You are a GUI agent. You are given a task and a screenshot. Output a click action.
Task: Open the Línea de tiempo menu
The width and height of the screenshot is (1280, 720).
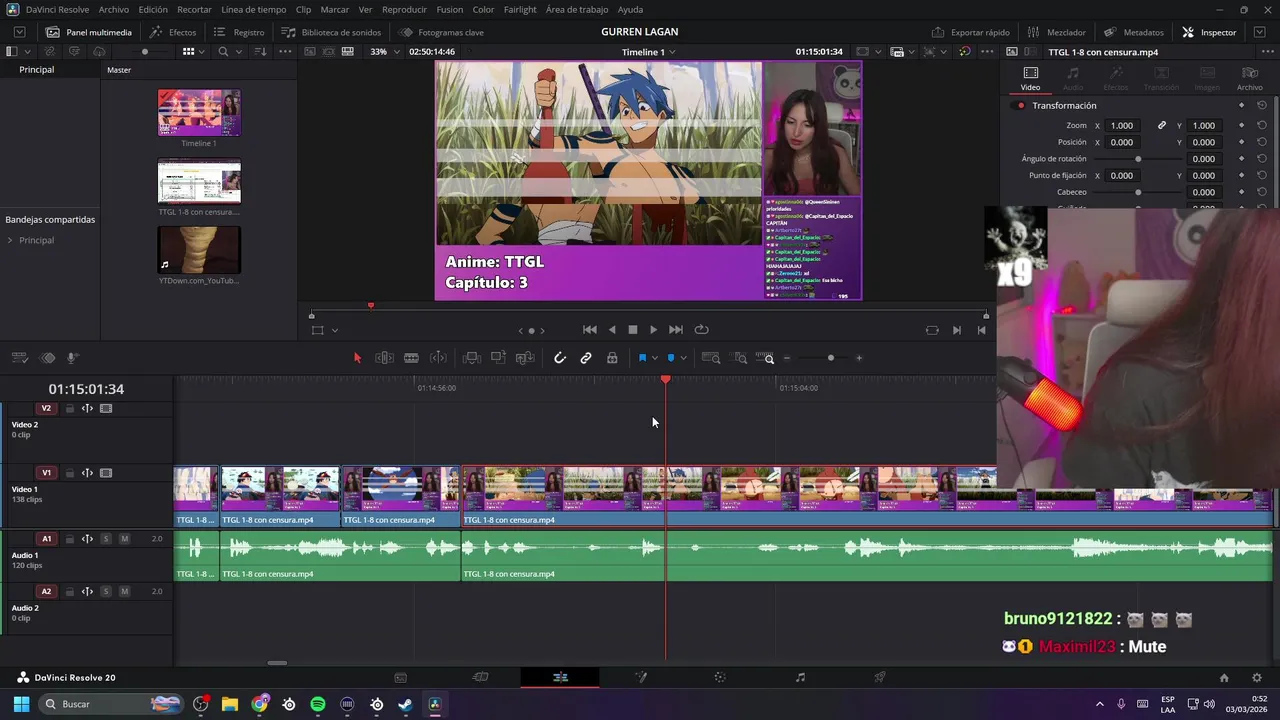click(253, 9)
